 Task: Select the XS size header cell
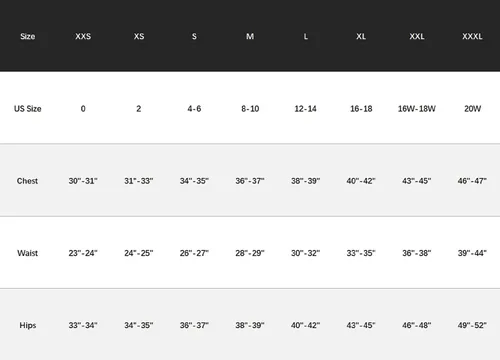[x=139, y=36]
